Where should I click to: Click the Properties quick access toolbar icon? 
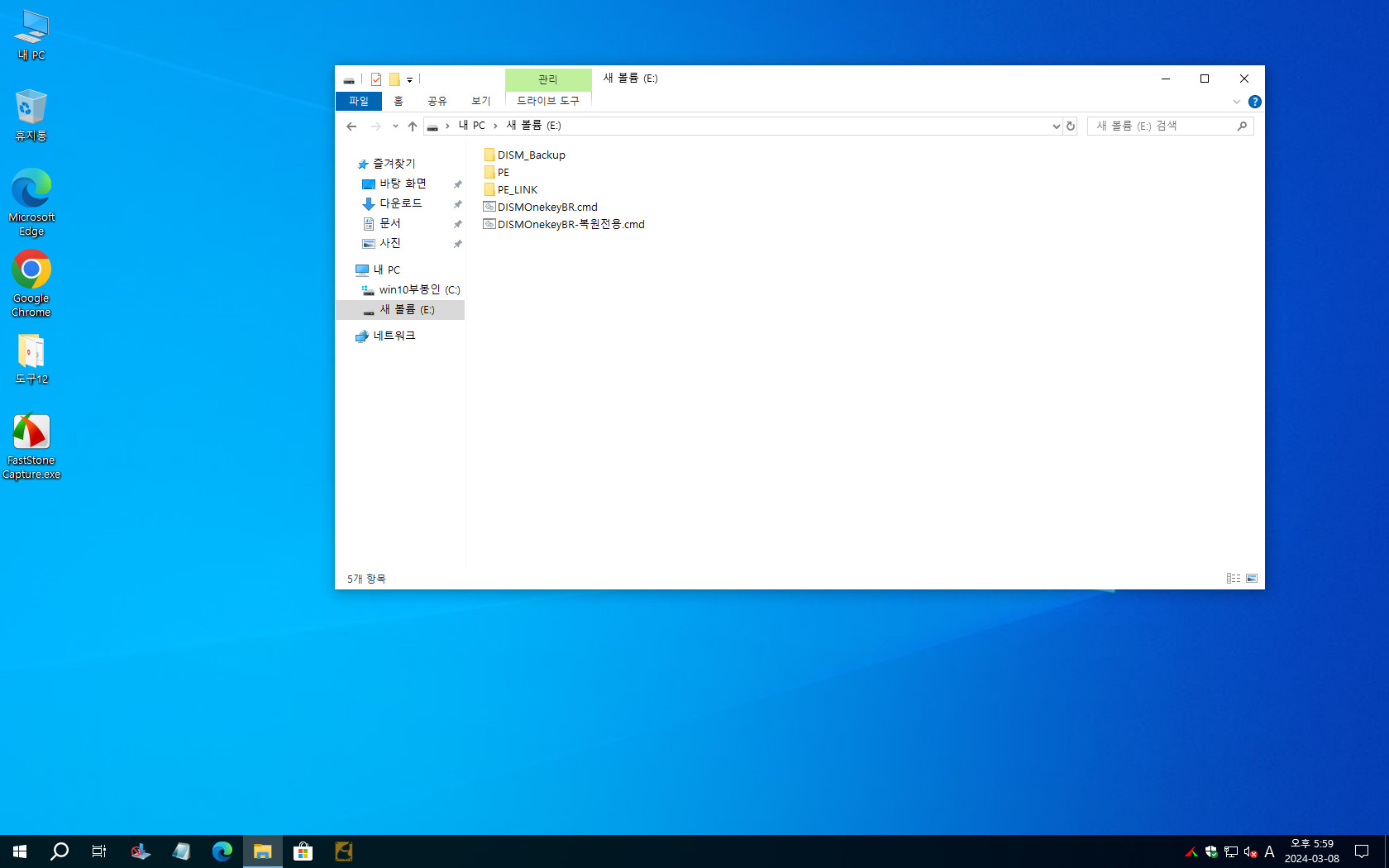click(x=376, y=79)
